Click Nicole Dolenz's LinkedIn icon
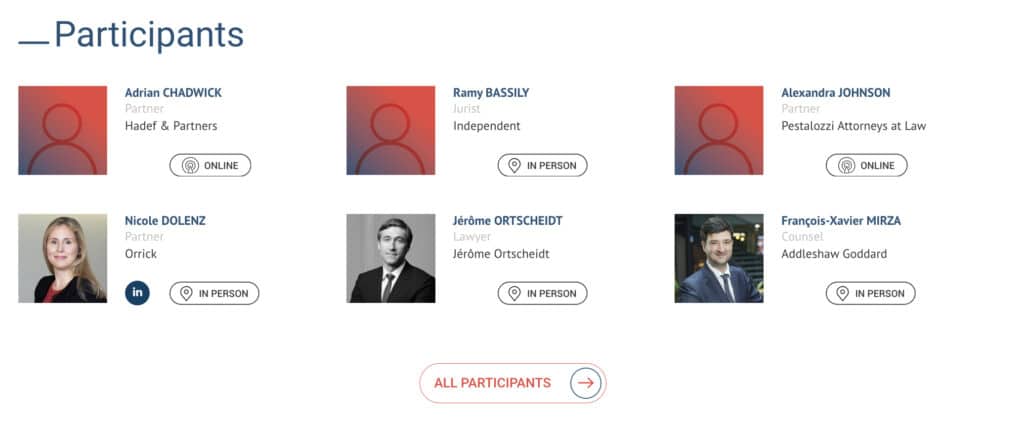1024x421 pixels. coord(137,293)
